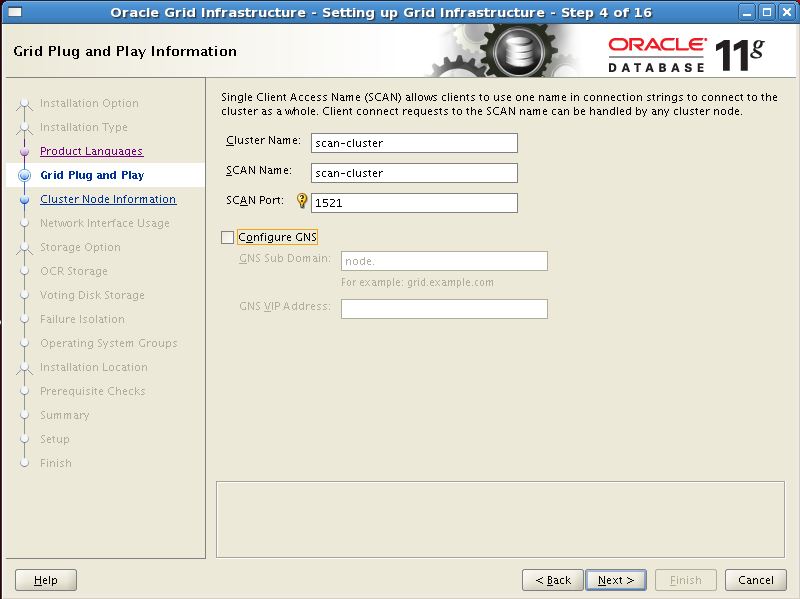Click the 'For example: grid.example.com' hint text
This screenshot has height=599, width=800.
[417, 282]
